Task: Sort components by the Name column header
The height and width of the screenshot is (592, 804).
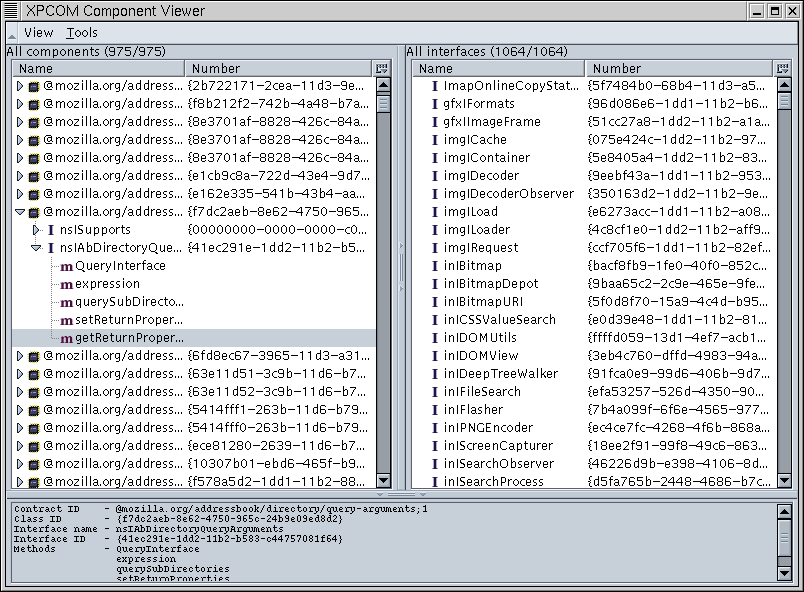Action: click(98, 68)
